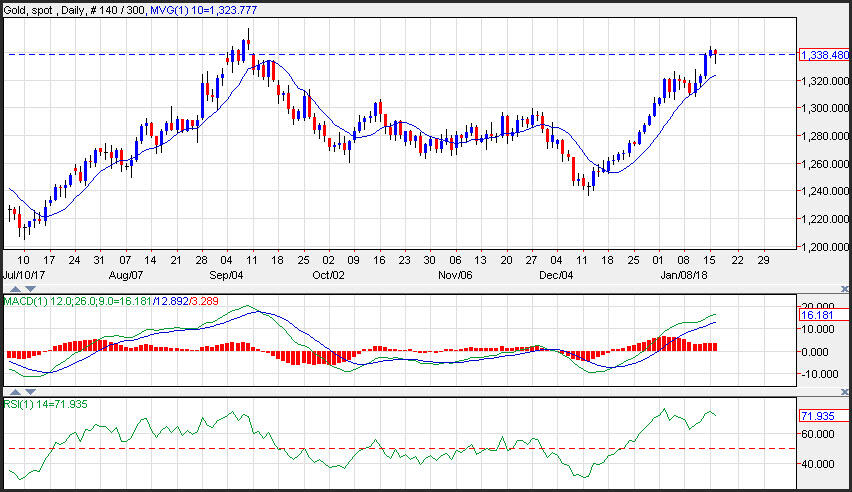The image size is (852, 492).
Task: Click the MACD(1) indicator header label
Action: pos(27,301)
